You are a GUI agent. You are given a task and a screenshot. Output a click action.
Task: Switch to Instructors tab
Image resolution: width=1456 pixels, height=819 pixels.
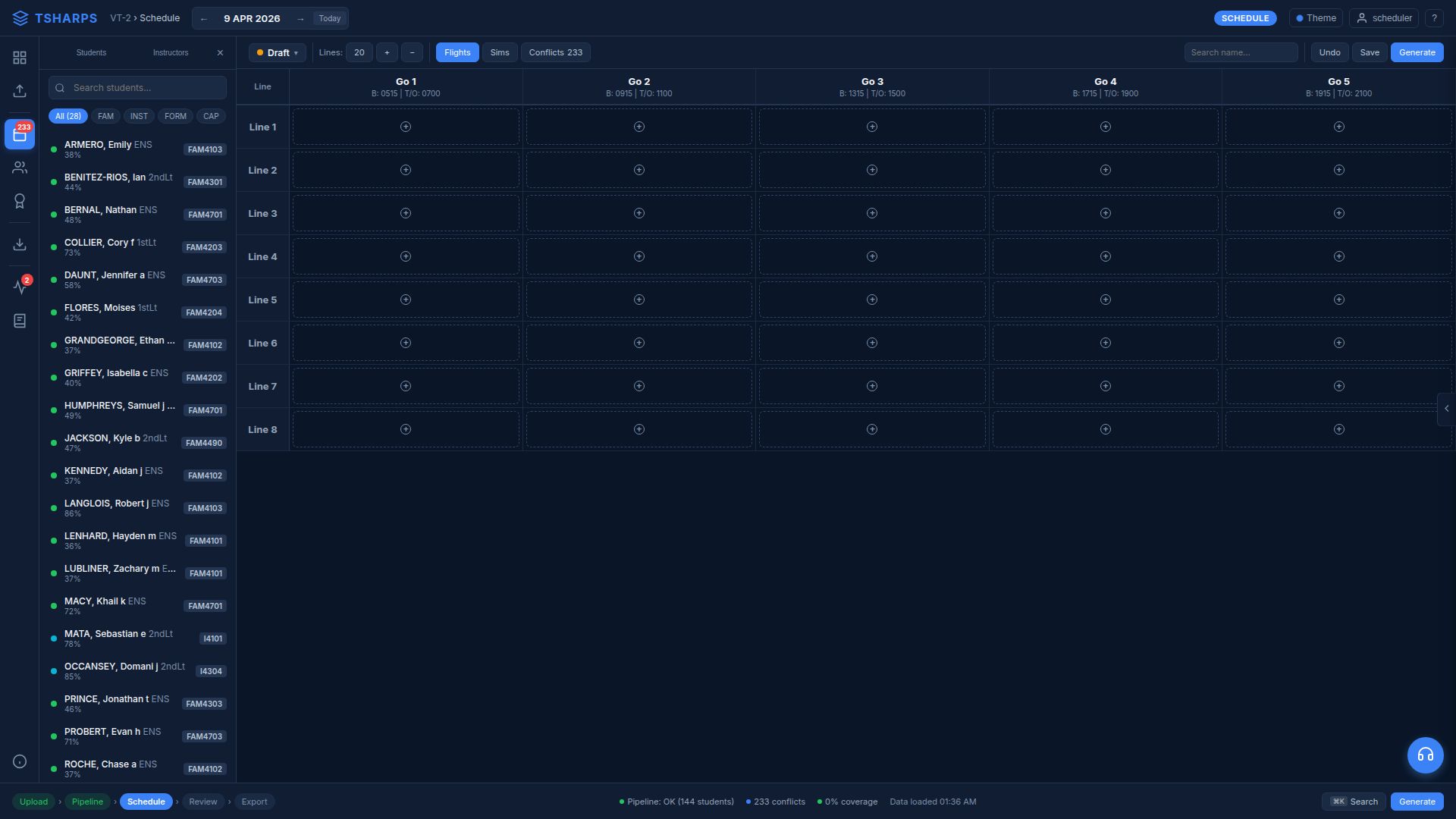(171, 53)
